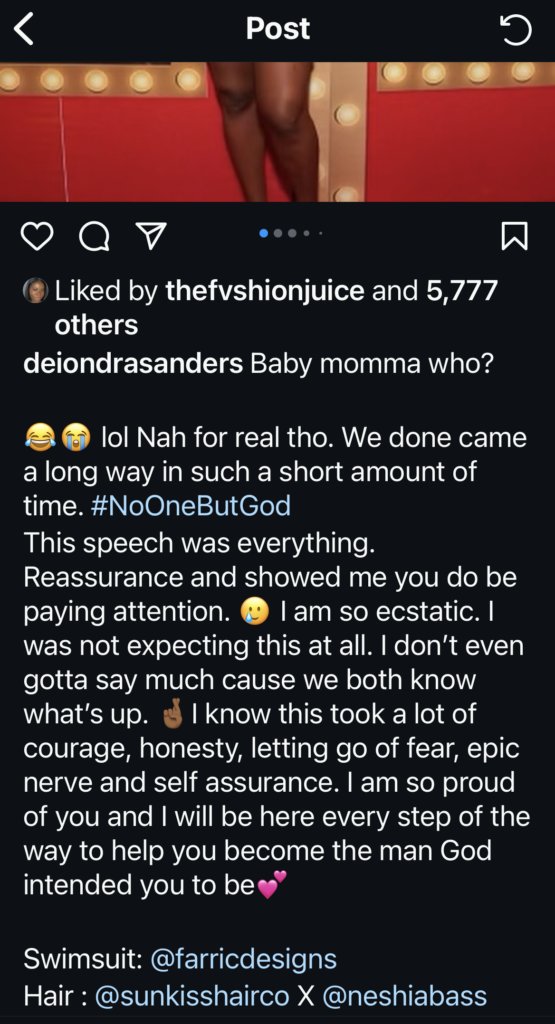The width and height of the screenshot is (555, 1024).
Task: Visit the @neshiabass mention
Action: 405,996
